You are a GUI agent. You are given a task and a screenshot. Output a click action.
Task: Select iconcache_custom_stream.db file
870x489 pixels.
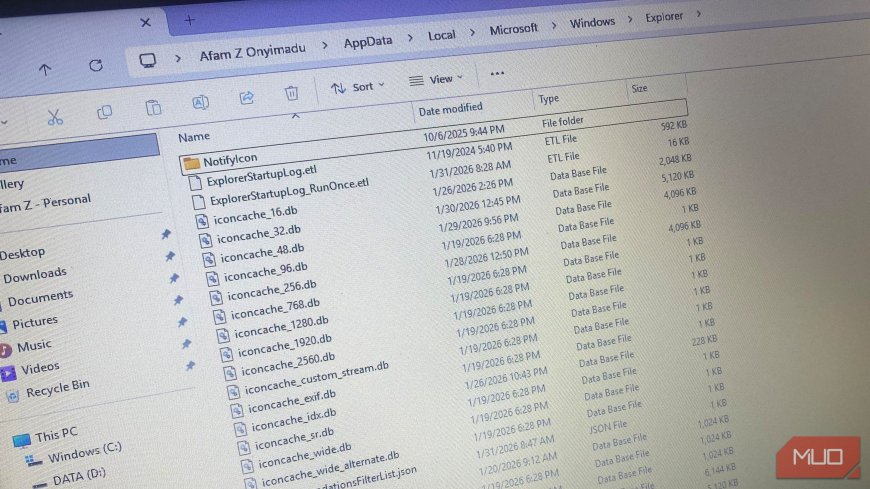[x=316, y=378]
